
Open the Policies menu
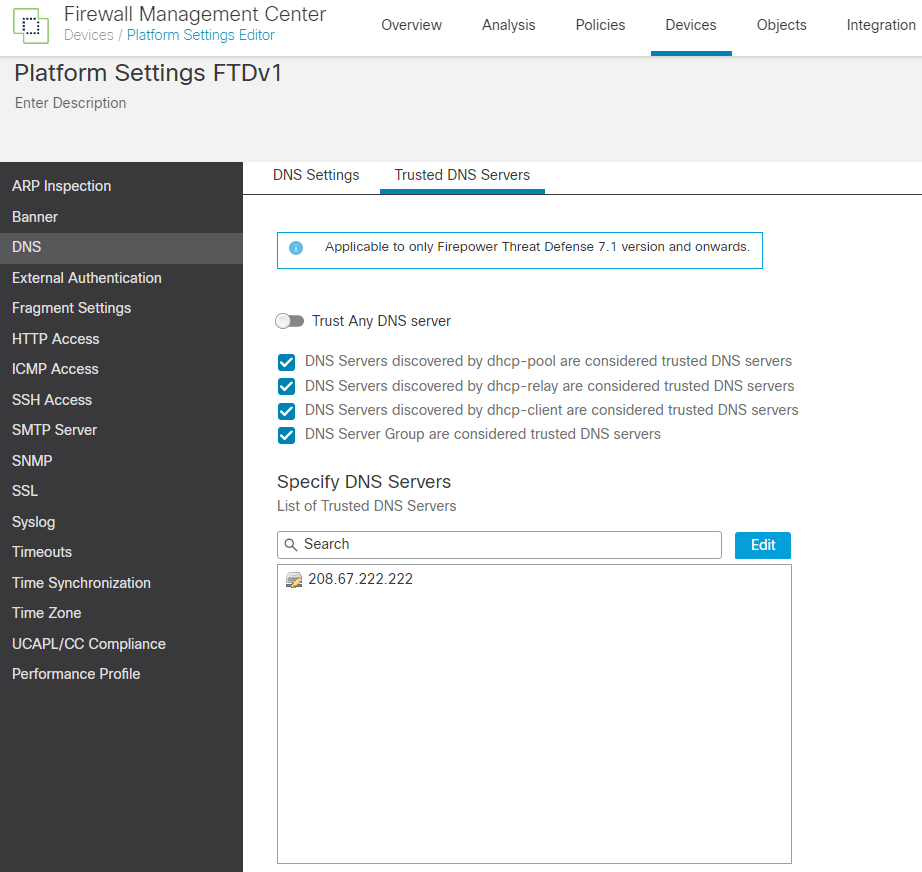click(x=600, y=25)
